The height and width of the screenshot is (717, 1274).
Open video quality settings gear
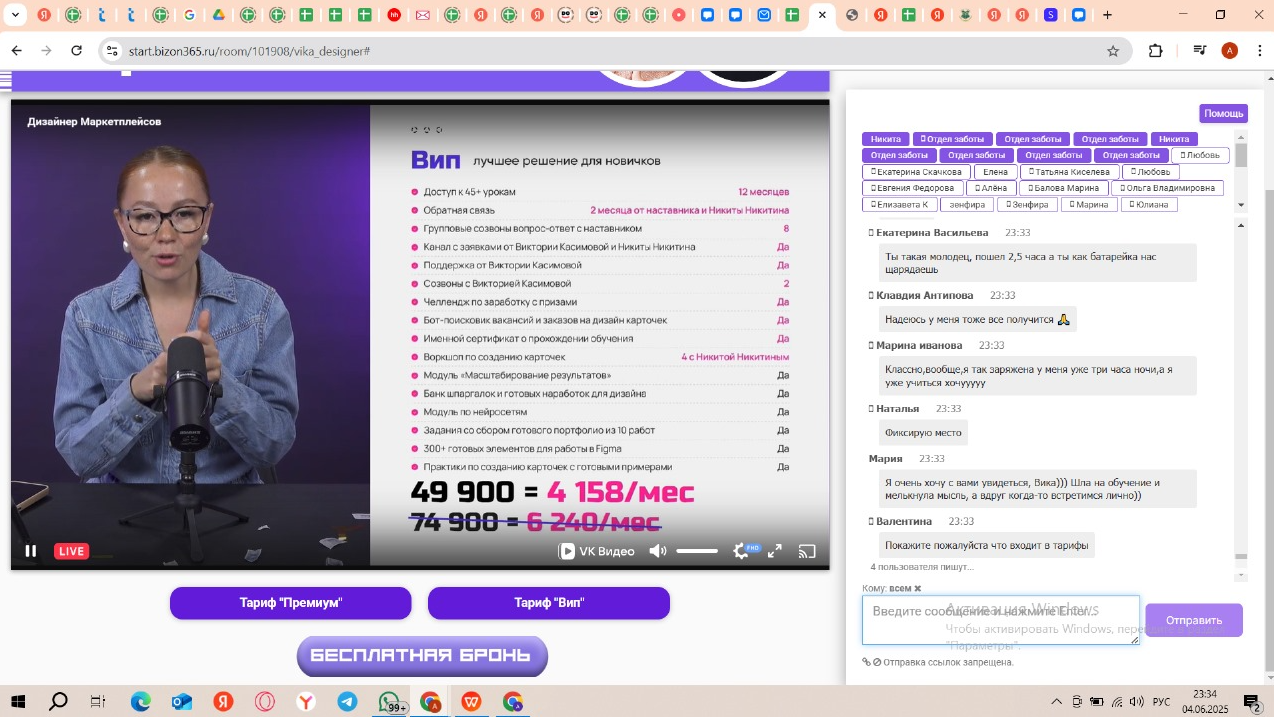741,551
